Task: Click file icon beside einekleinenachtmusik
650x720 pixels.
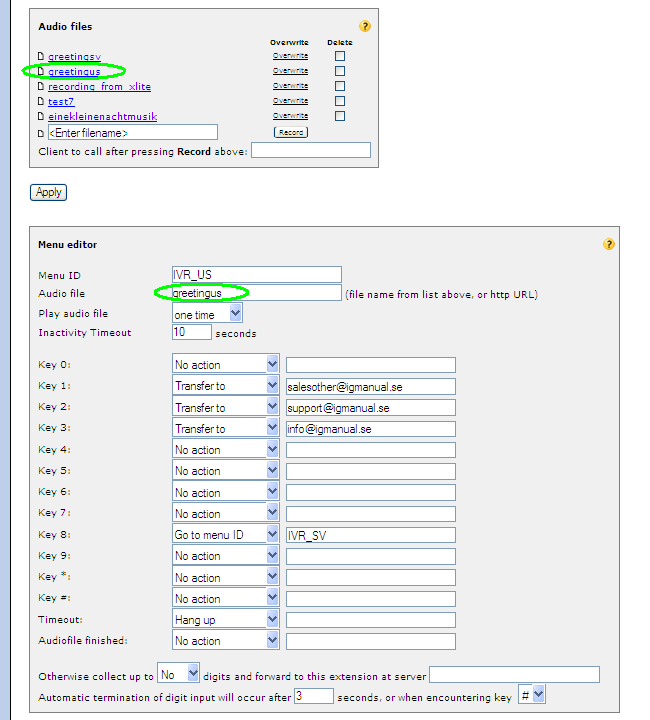Action: (41, 117)
